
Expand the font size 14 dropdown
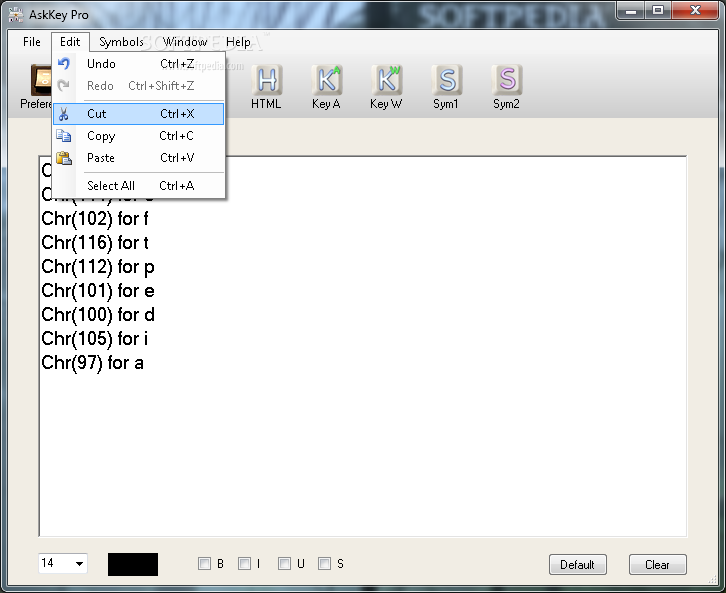coord(79,563)
